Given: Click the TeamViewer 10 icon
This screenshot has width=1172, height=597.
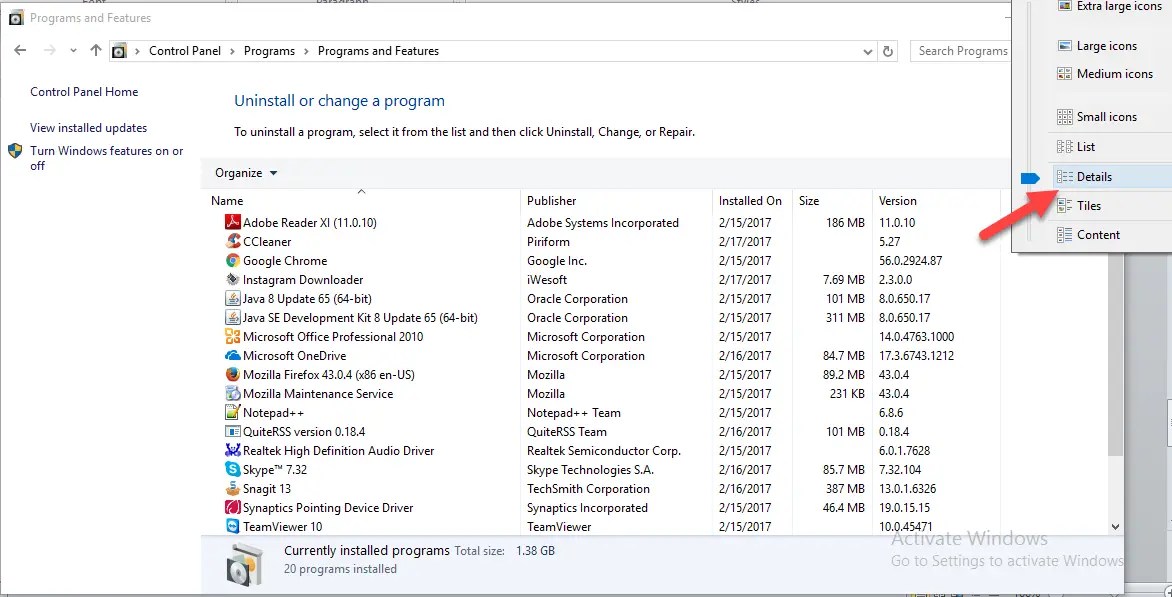Looking at the screenshot, I should pyautogui.click(x=233, y=526).
